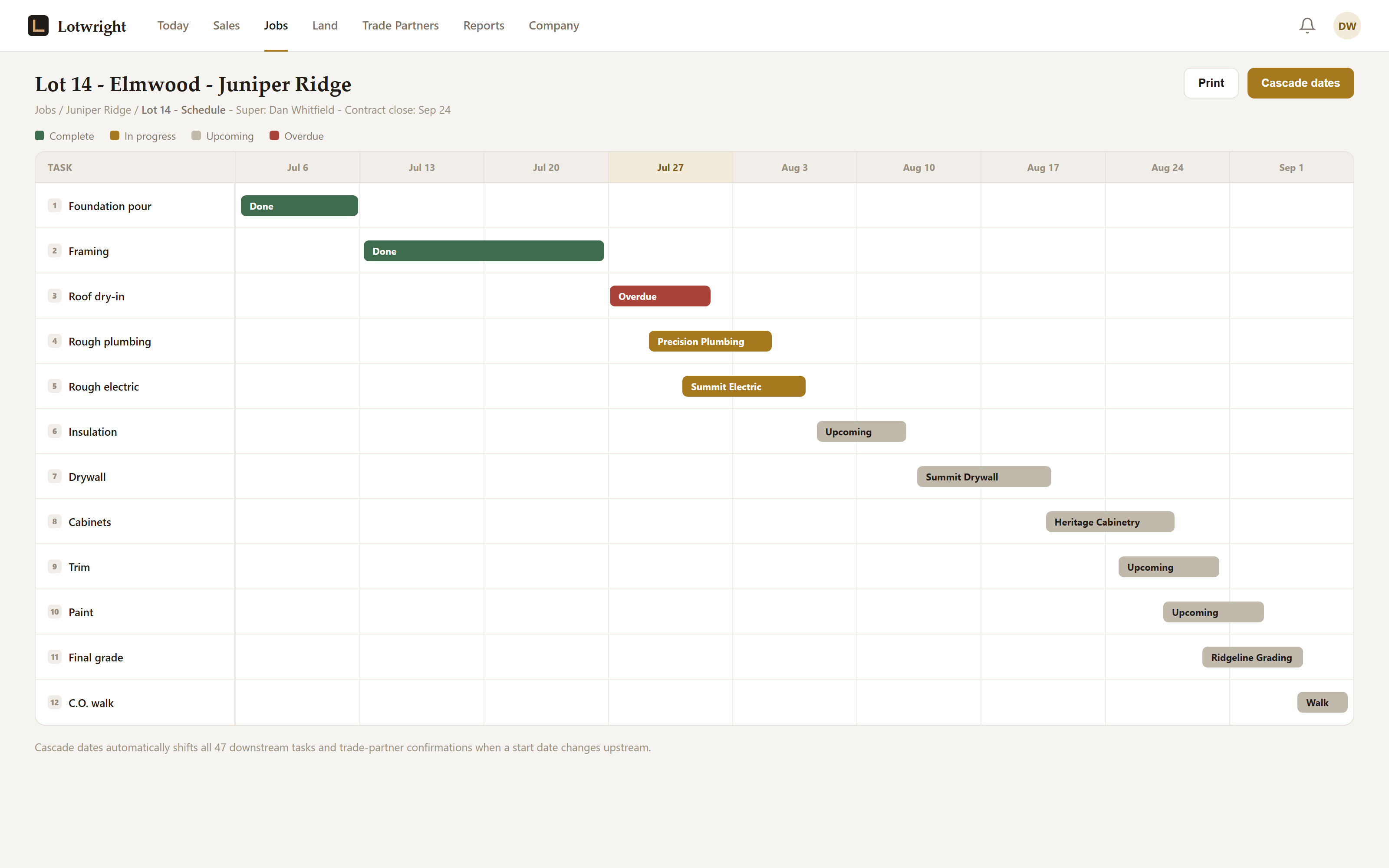Click the Rough electric task name
The image size is (1389, 868).
pos(103,386)
